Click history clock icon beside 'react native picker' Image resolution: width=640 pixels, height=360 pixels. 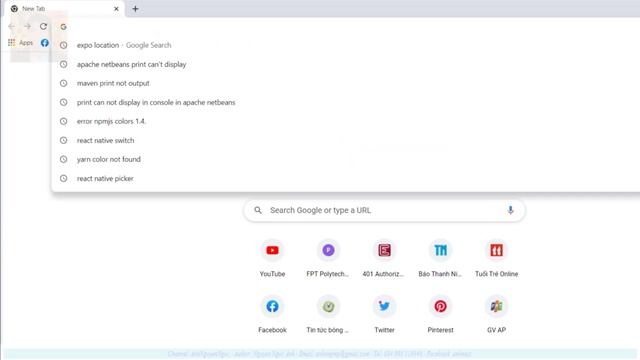coord(63,178)
